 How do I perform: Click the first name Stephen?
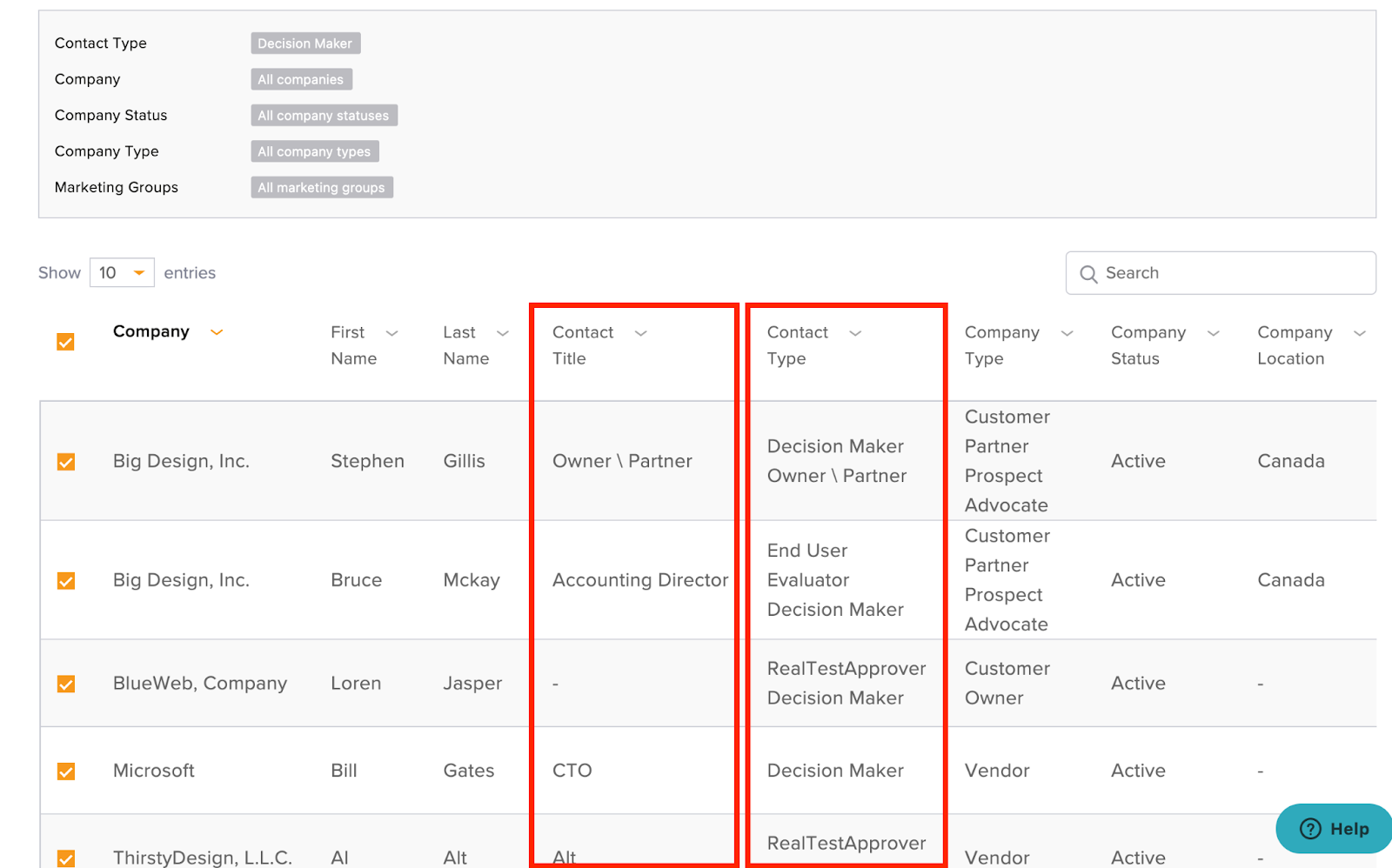[367, 461]
